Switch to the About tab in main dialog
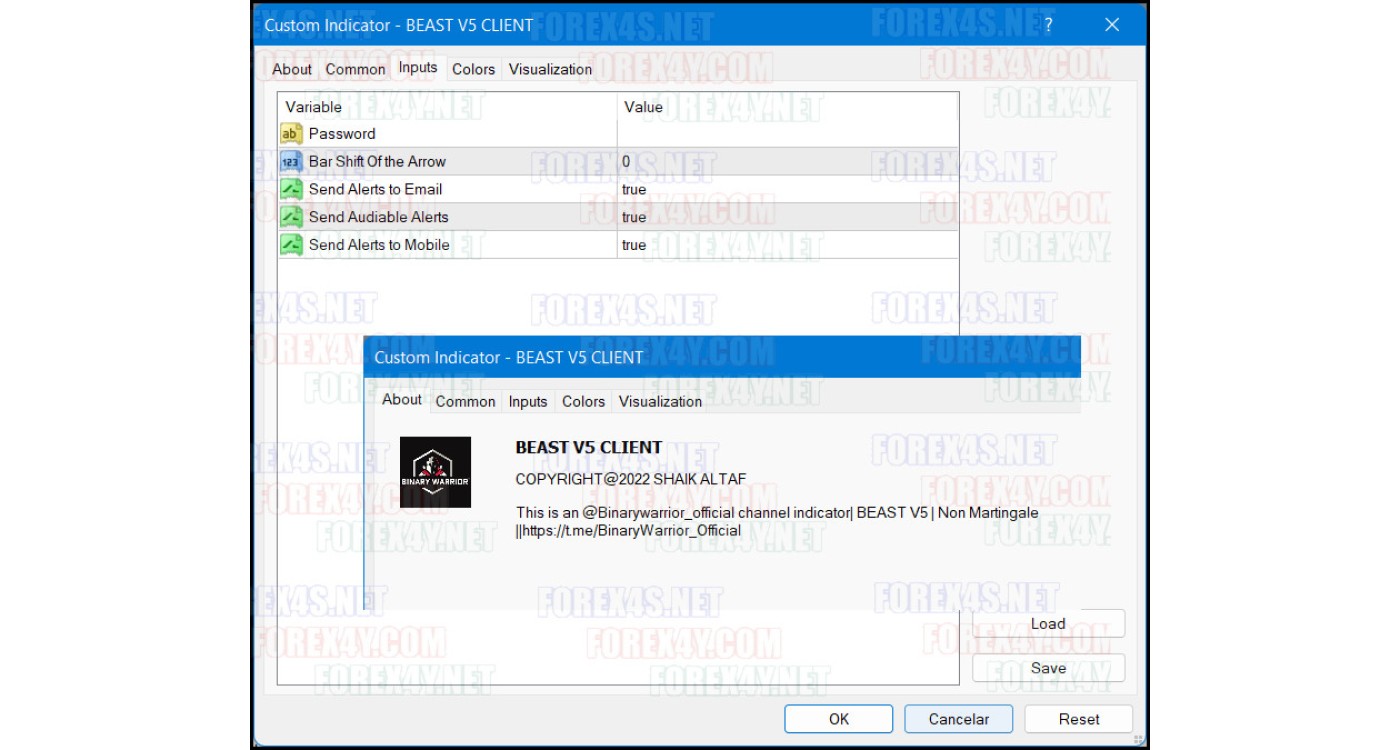The height and width of the screenshot is (750, 1400). tap(292, 69)
